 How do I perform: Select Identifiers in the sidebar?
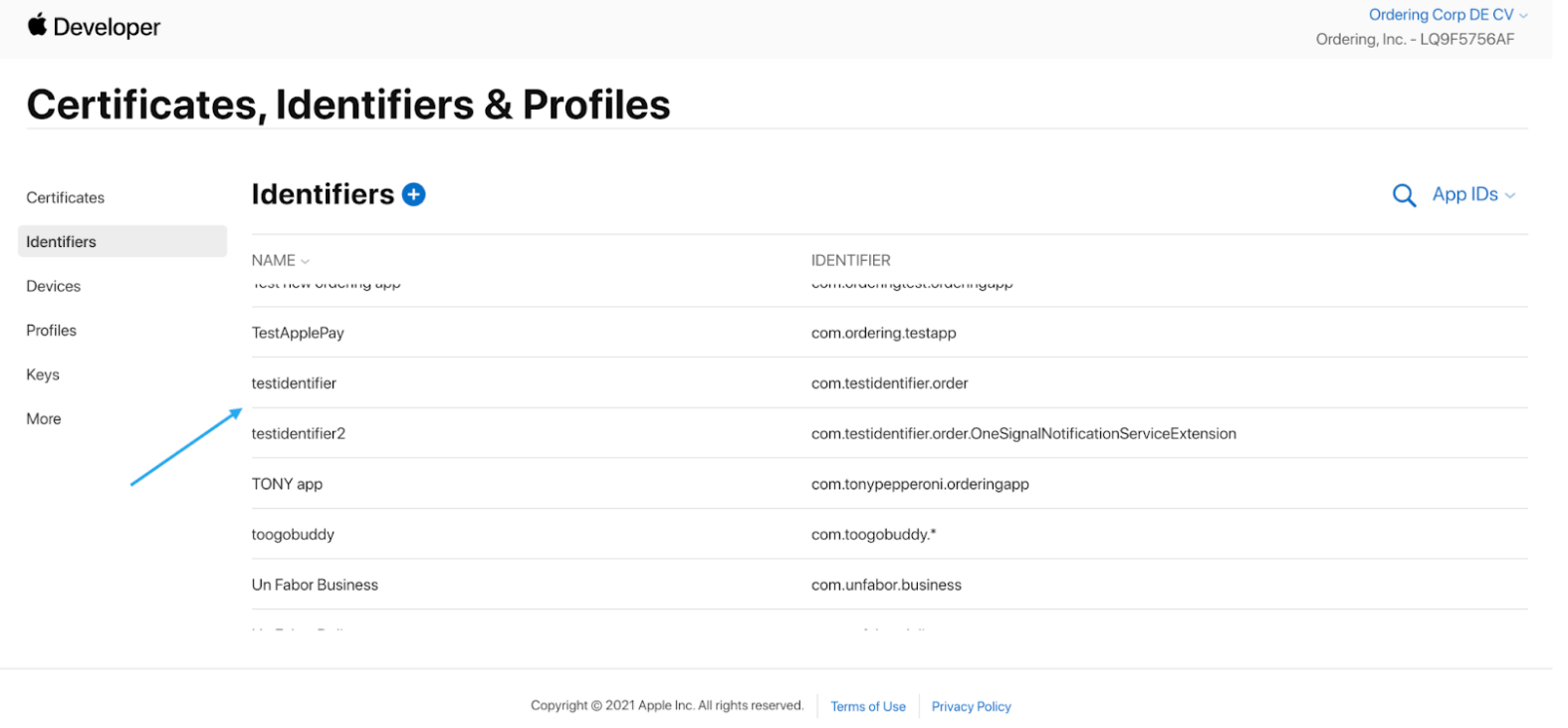point(122,241)
